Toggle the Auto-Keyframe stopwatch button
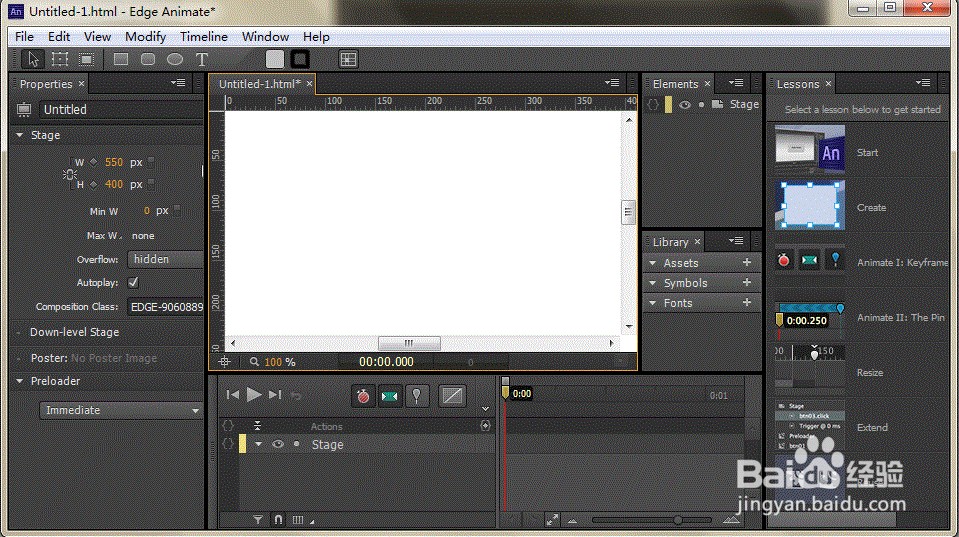The height and width of the screenshot is (537, 959). coord(363,396)
